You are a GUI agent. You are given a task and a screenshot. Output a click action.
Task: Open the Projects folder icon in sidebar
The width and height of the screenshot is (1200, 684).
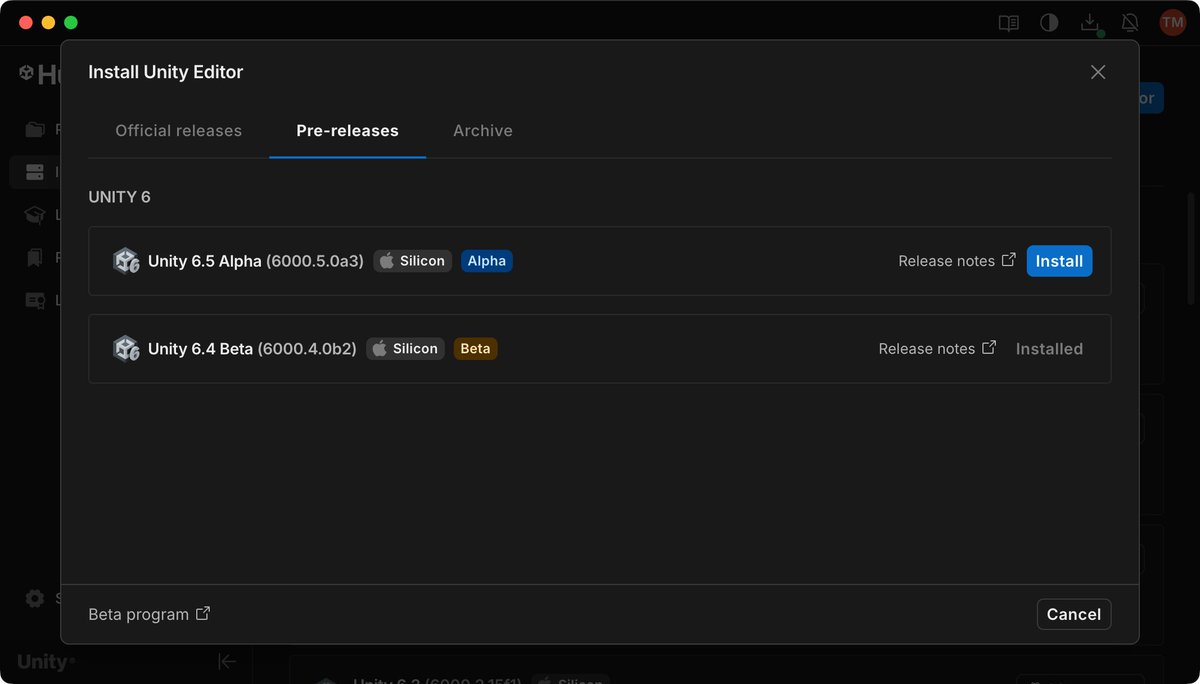tap(35, 129)
